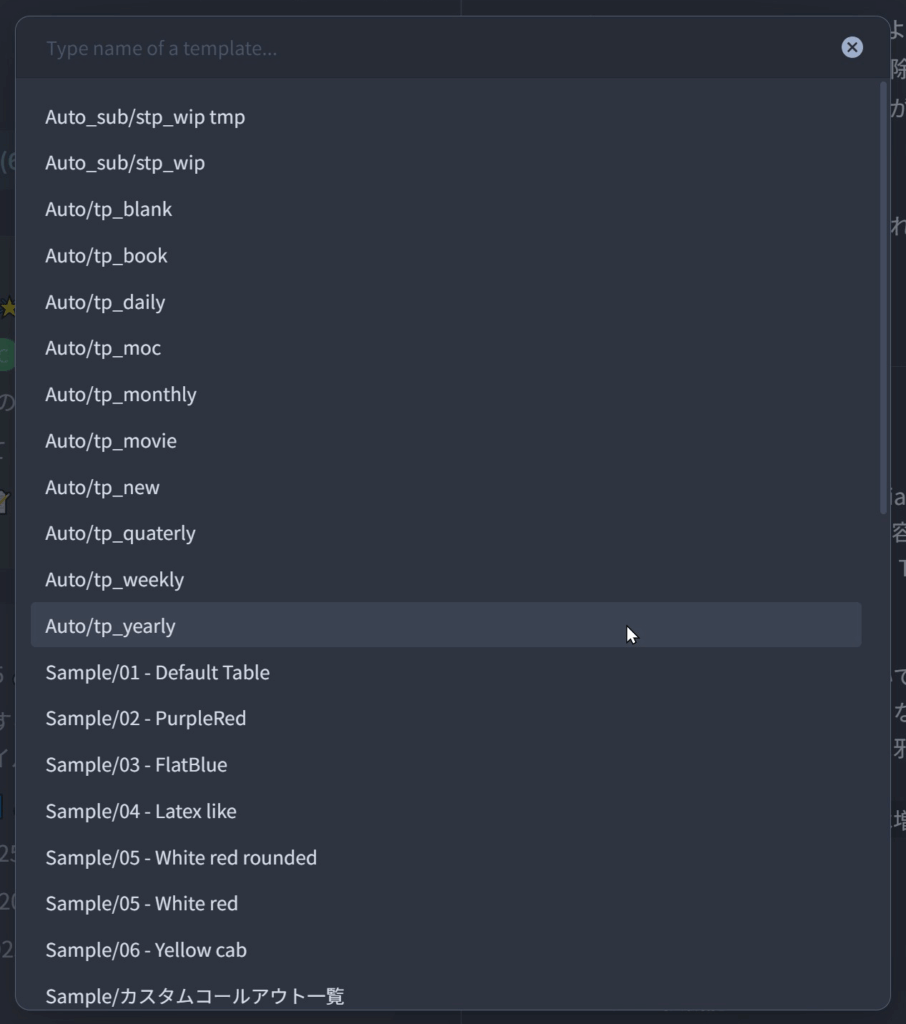The image size is (906, 1024).
Task: Select the Auto/tp_monthly template
Action: pyautogui.click(x=121, y=395)
